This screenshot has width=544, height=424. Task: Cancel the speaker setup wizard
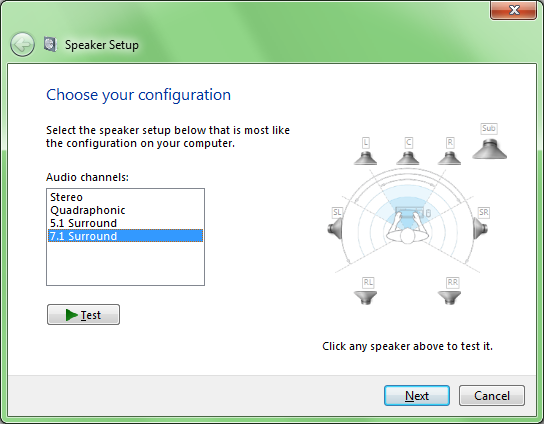492,396
